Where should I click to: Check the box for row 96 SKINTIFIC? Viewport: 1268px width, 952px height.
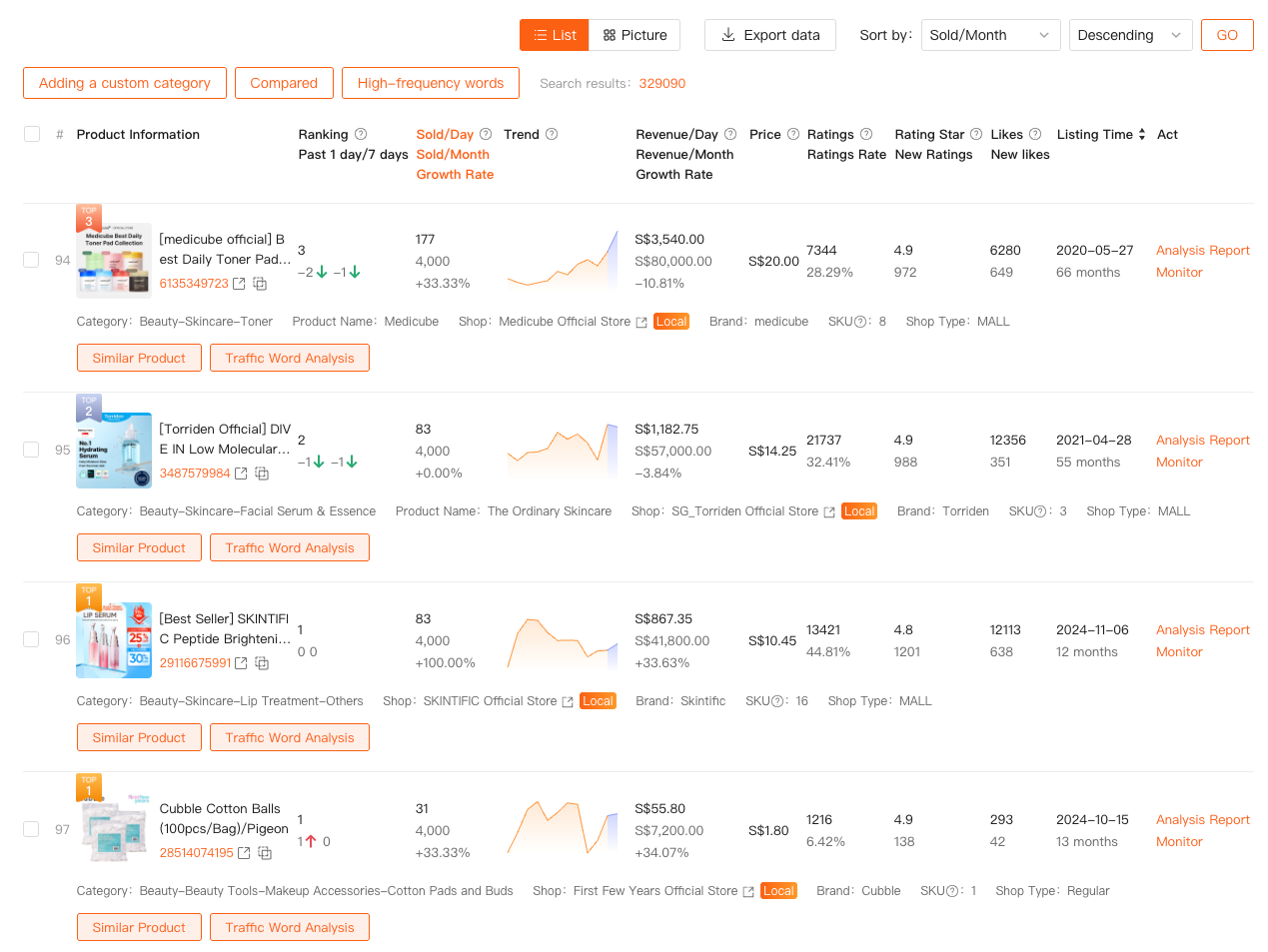32,639
